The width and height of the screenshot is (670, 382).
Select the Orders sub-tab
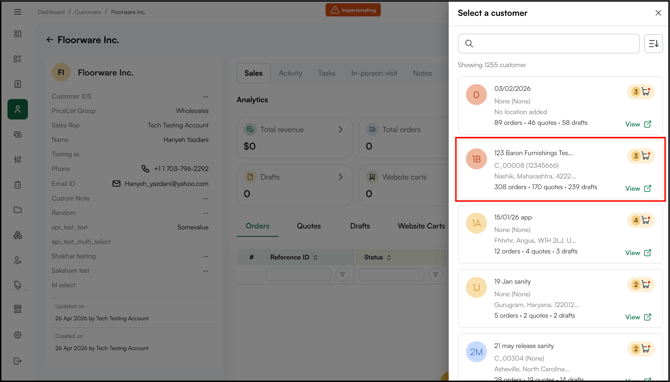point(258,226)
